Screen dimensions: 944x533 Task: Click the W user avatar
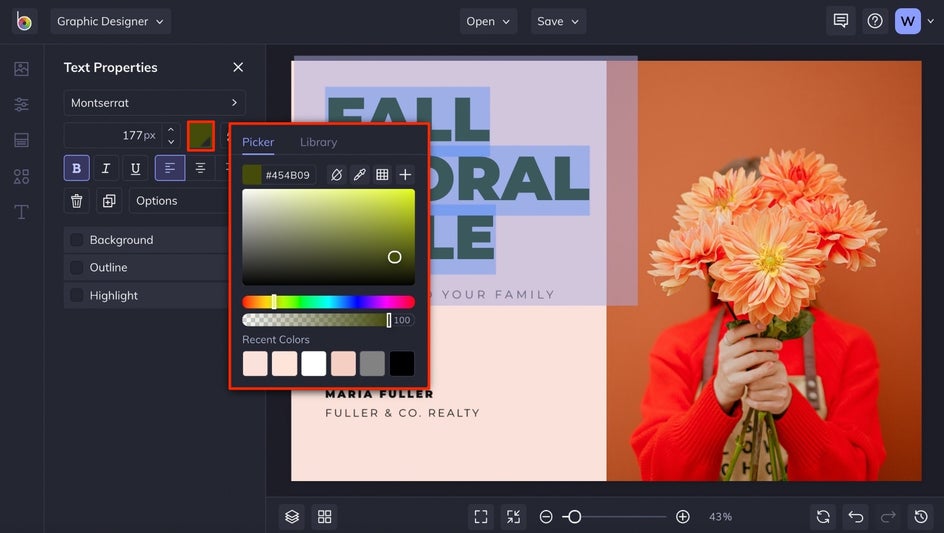pyautogui.click(x=908, y=21)
